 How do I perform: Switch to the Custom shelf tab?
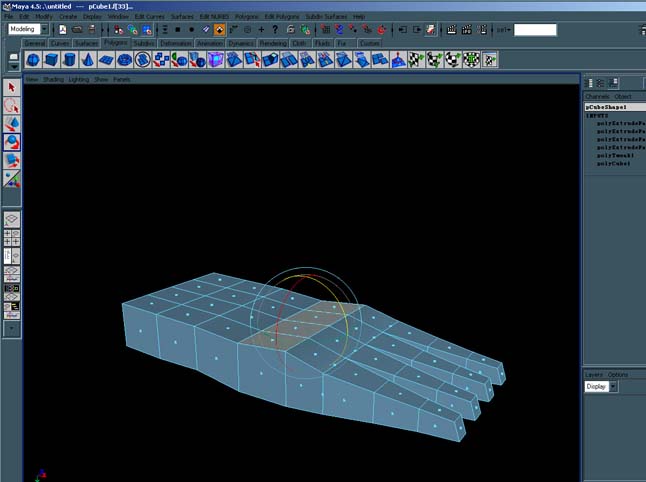coord(369,43)
